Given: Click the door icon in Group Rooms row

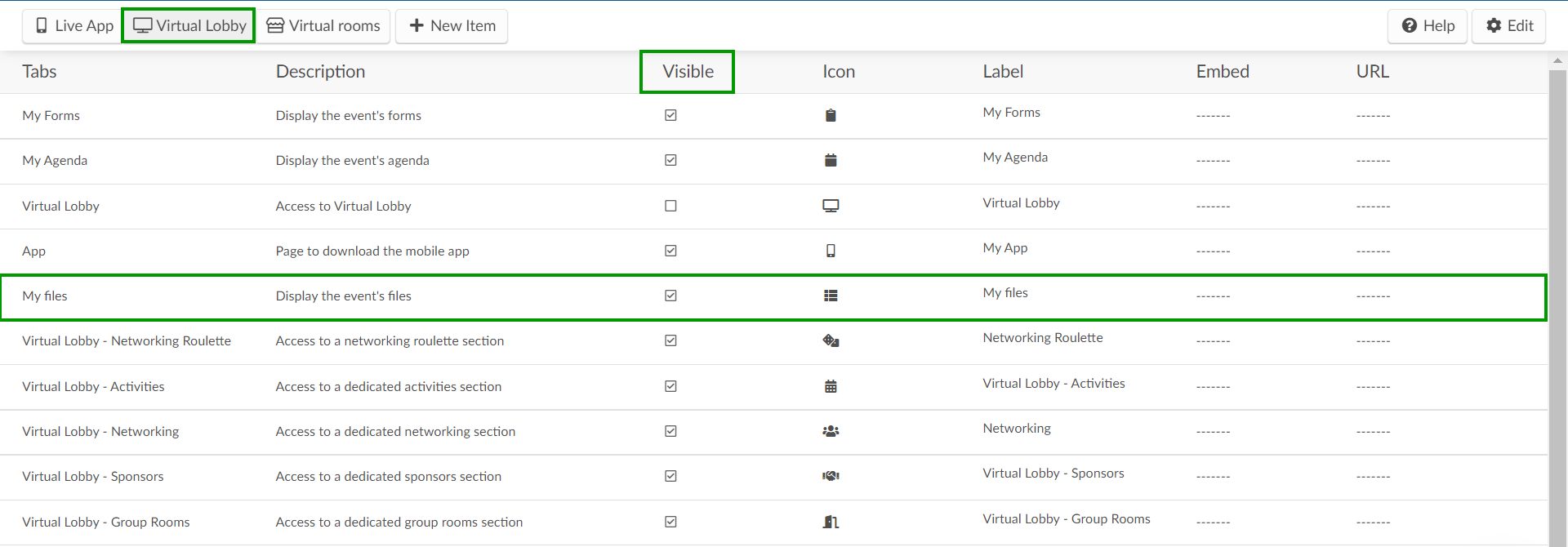Looking at the screenshot, I should (x=831, y=522).
